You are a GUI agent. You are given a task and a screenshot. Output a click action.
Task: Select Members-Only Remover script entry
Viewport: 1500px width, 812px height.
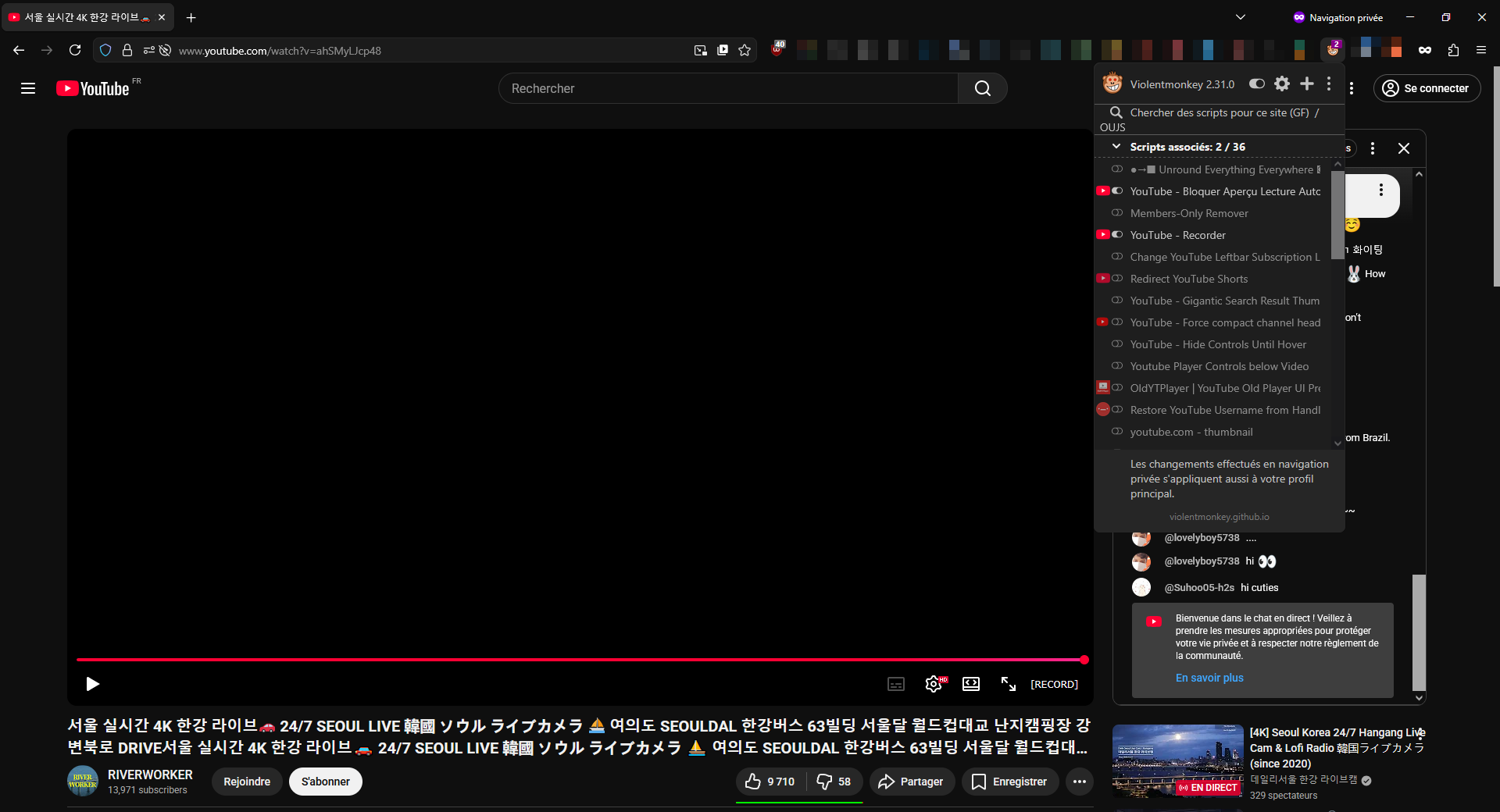pos(1189,213)
